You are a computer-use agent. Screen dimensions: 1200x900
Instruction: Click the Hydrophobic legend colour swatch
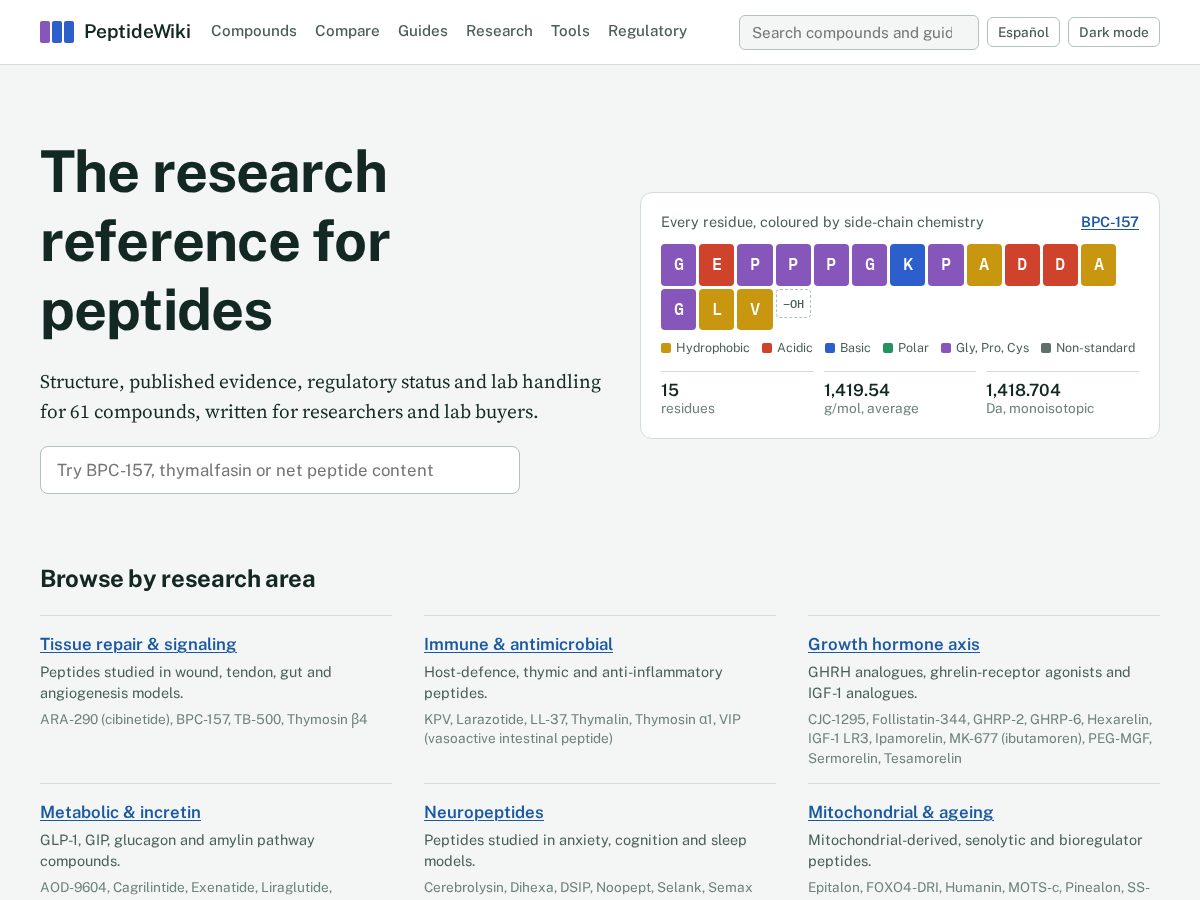coord(666,348)
